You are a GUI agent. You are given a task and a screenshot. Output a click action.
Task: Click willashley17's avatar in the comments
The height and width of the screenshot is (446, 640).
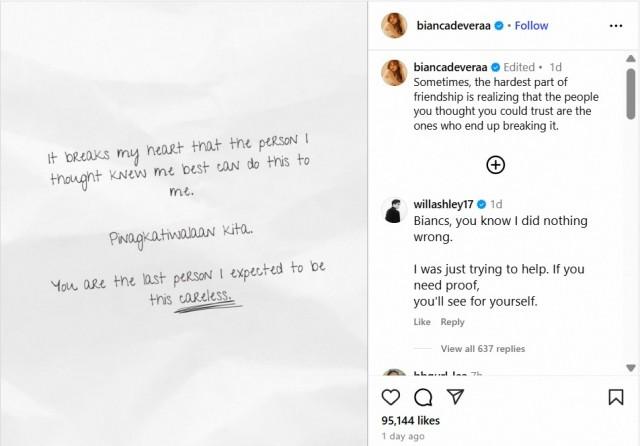click(x=394, y=210)
